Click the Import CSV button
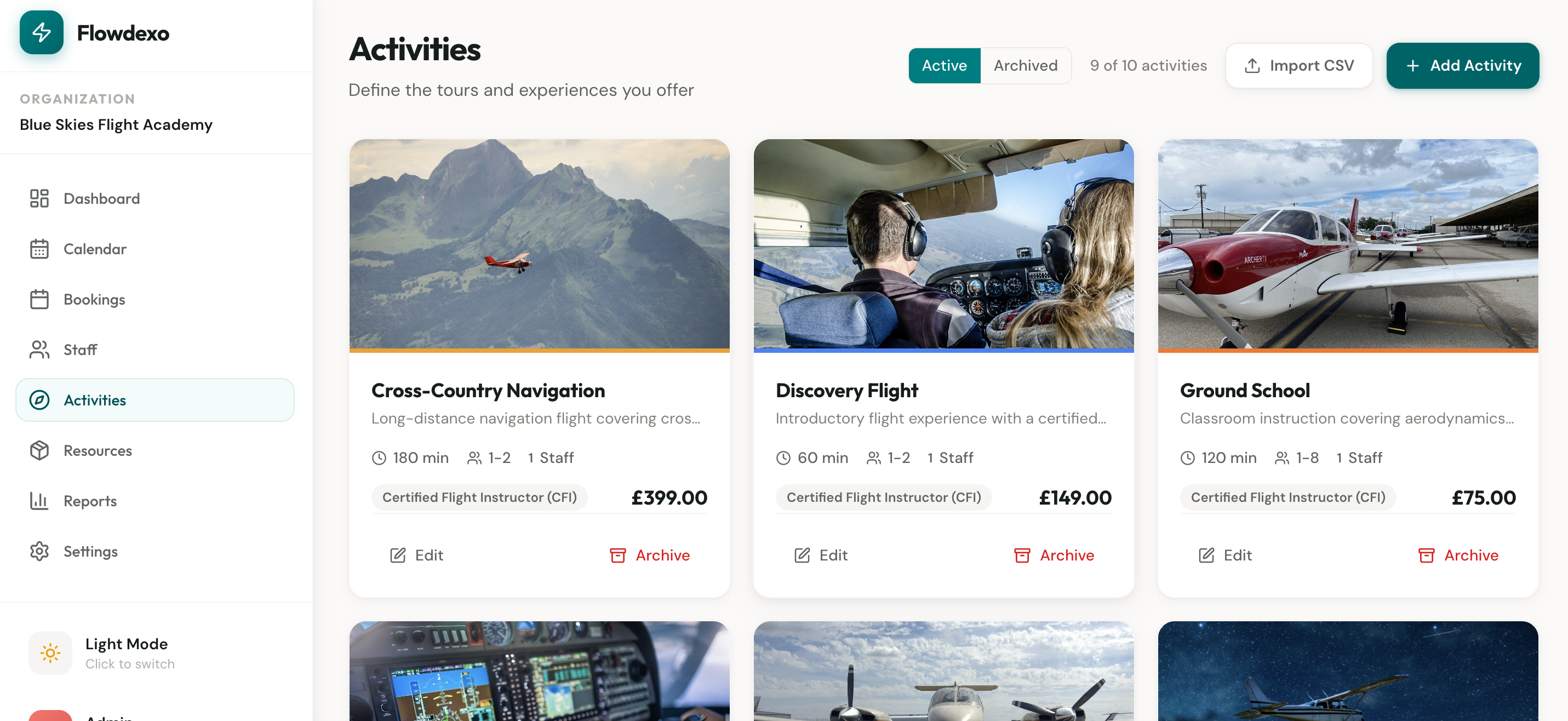1568x721 pixels. [x=1298, y=66]
